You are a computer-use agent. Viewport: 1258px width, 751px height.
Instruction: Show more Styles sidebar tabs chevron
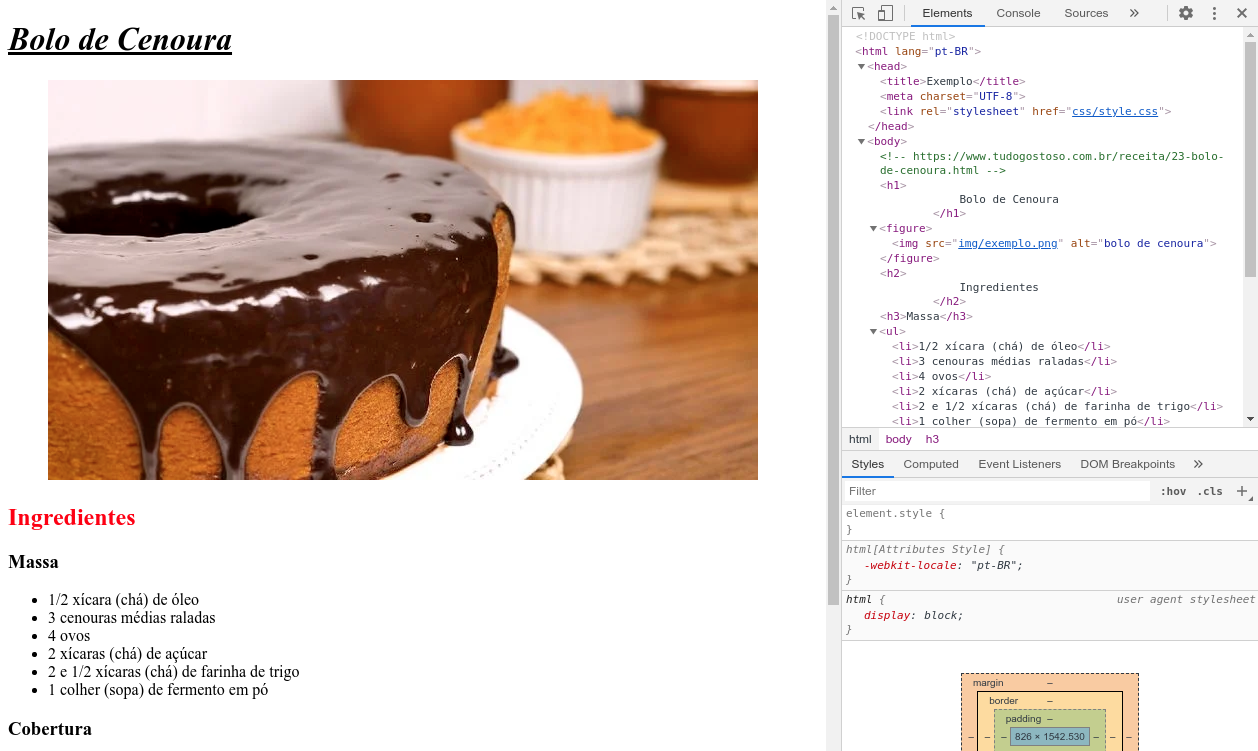click(x=1198, y=464)
